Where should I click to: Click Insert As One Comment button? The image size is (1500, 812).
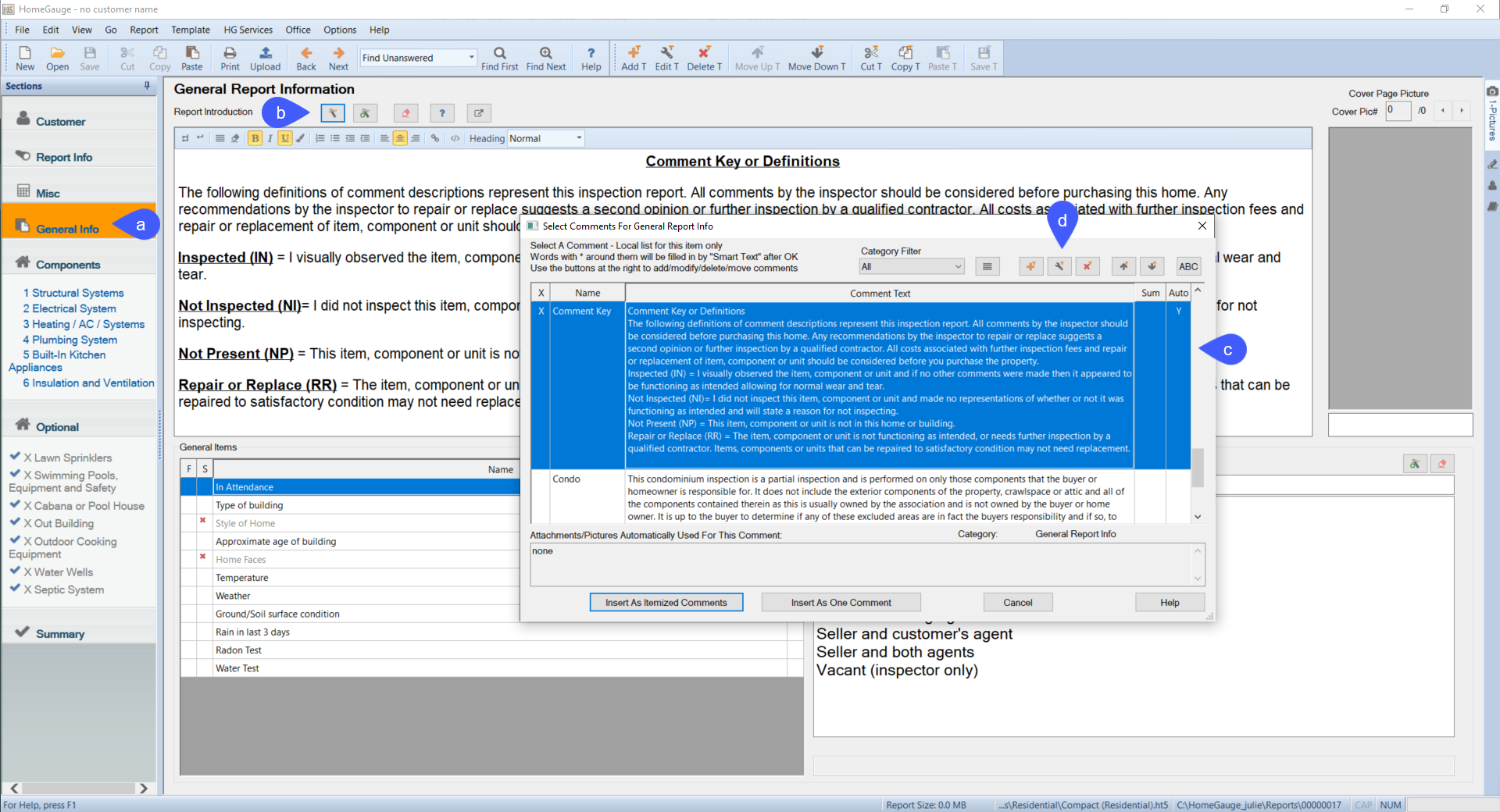pos(841,603)
